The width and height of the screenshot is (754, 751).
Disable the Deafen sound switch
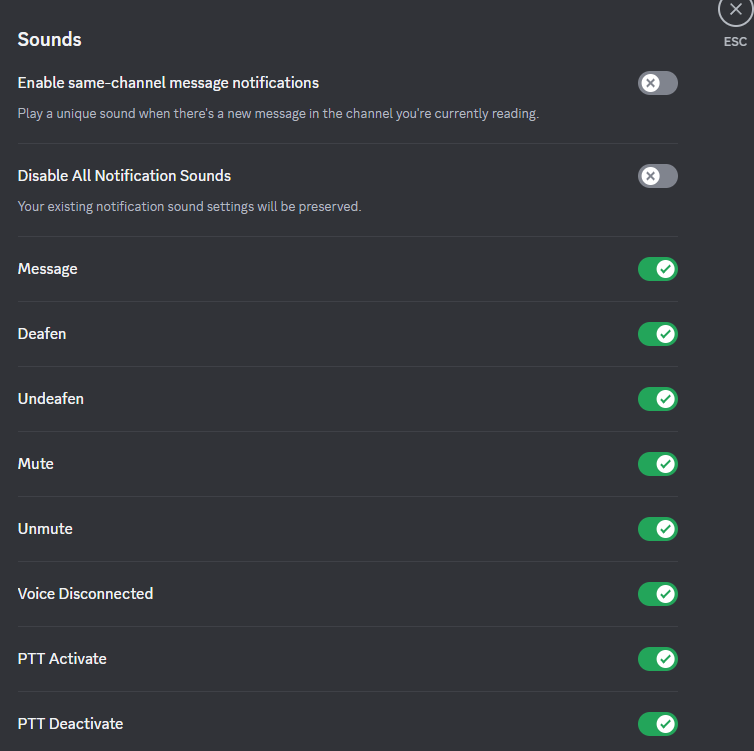pyautogui.click(x=658, y=334)
